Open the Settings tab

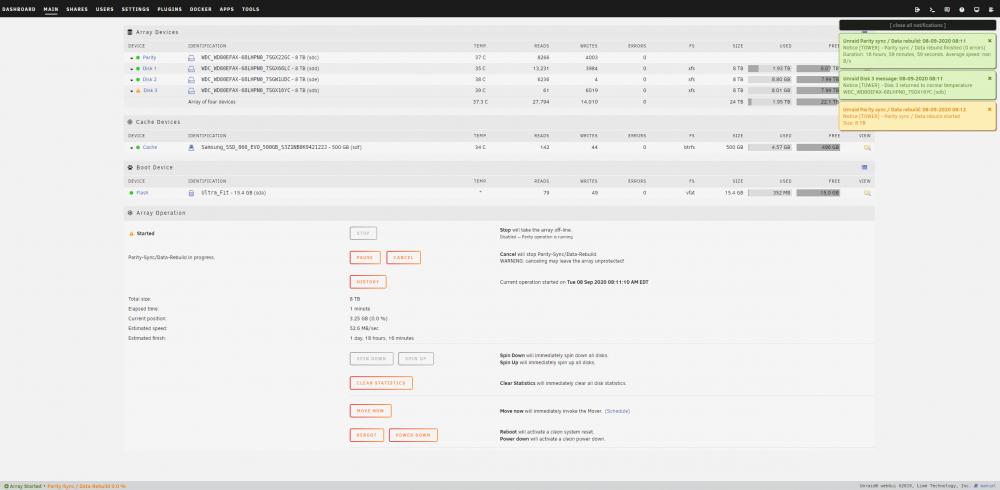coord(135,10)
